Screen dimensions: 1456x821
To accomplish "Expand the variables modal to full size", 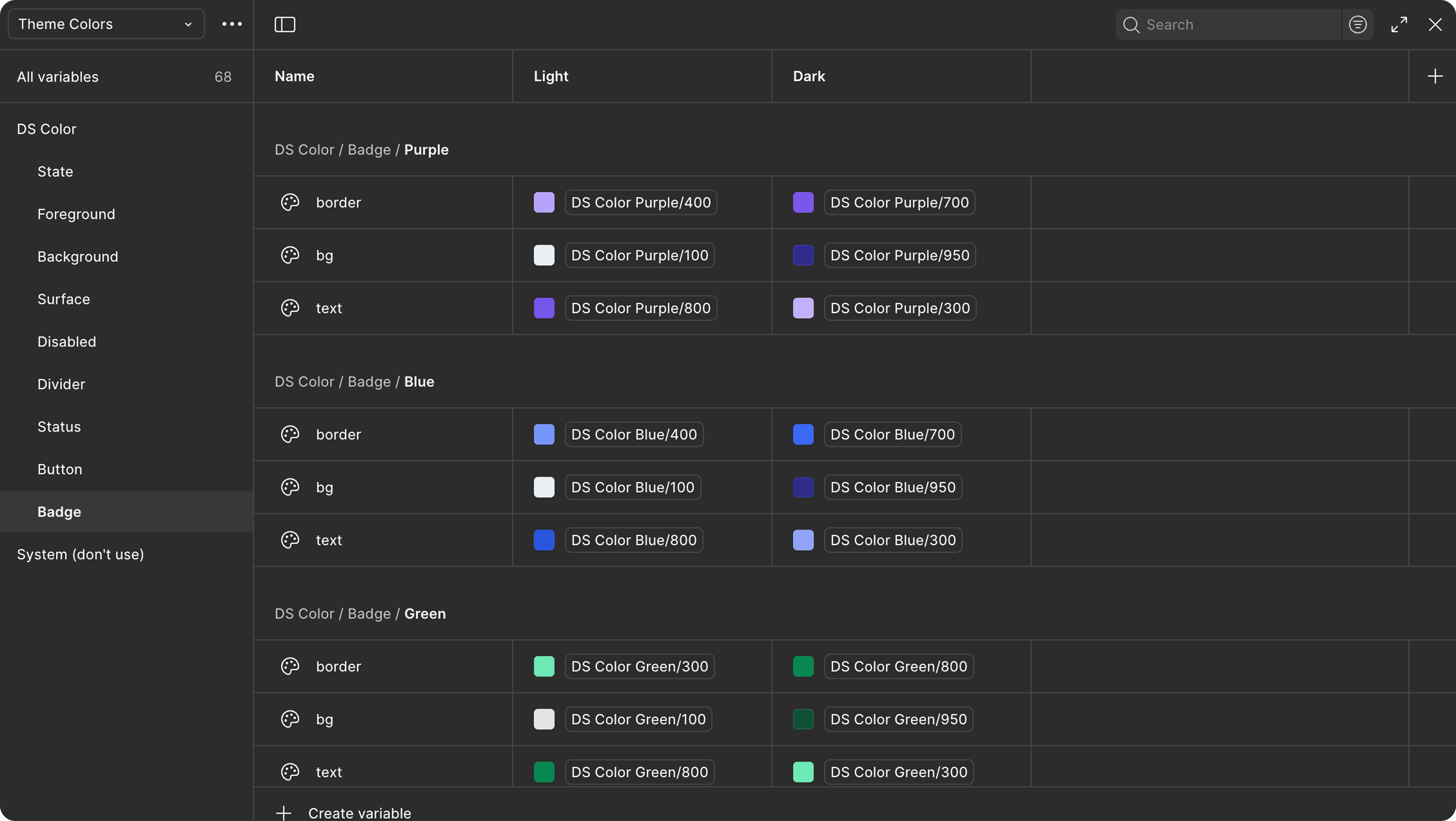I will pyautogui.click(x=1400, y=24).
